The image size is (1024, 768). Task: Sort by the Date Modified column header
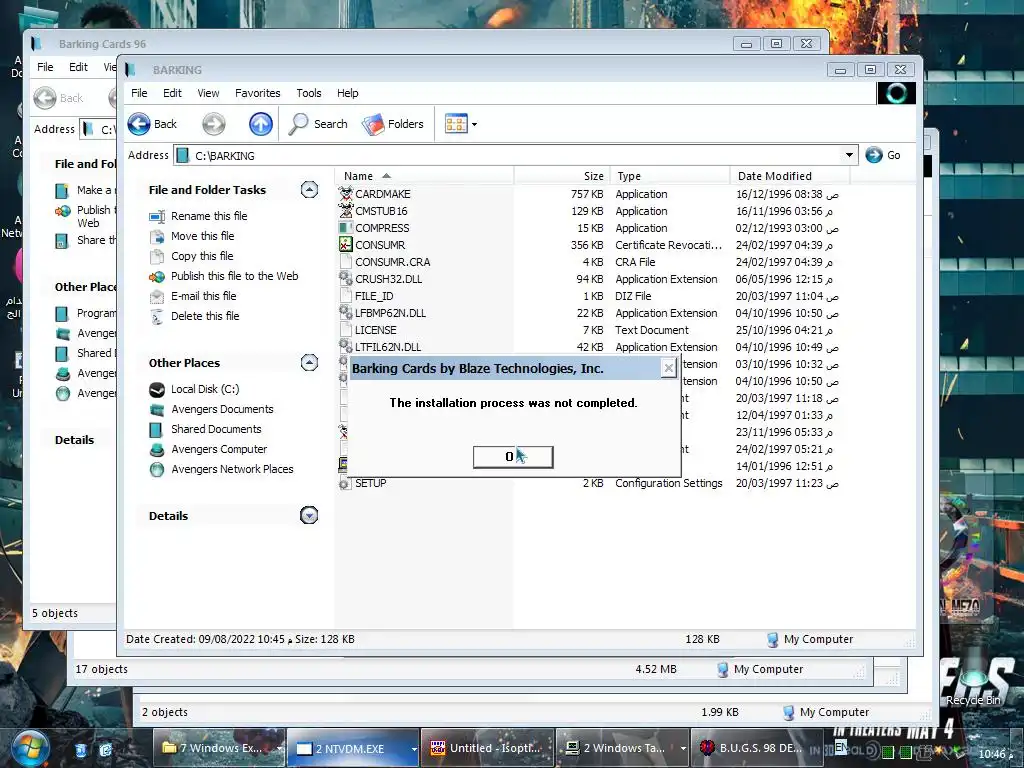point(790,176)
